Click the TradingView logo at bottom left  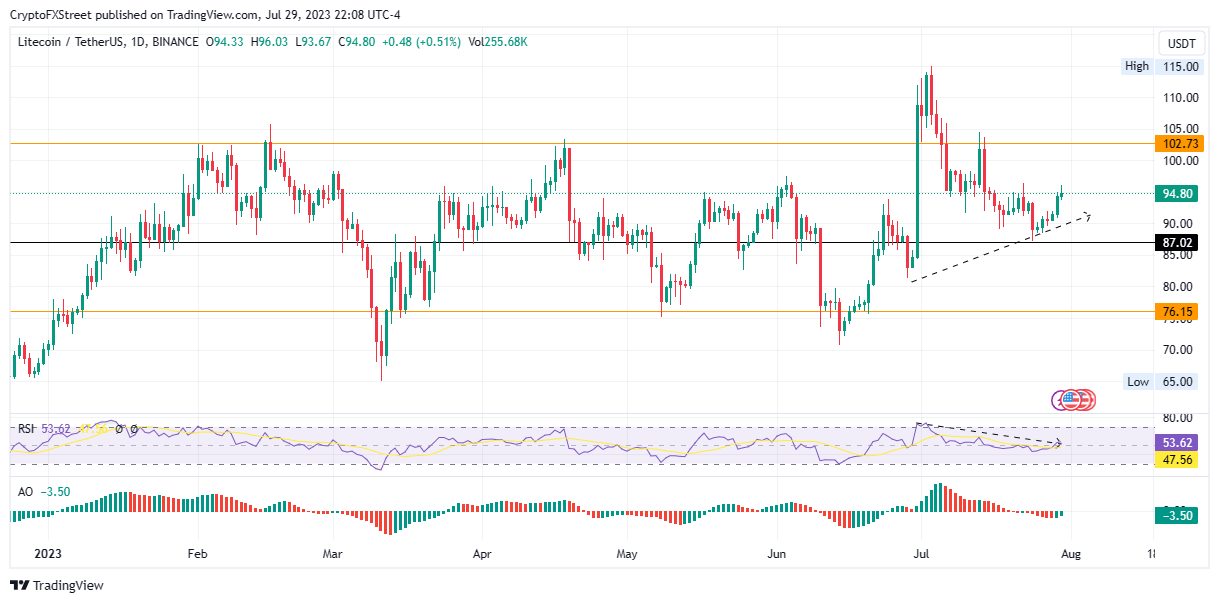[57, 585]
